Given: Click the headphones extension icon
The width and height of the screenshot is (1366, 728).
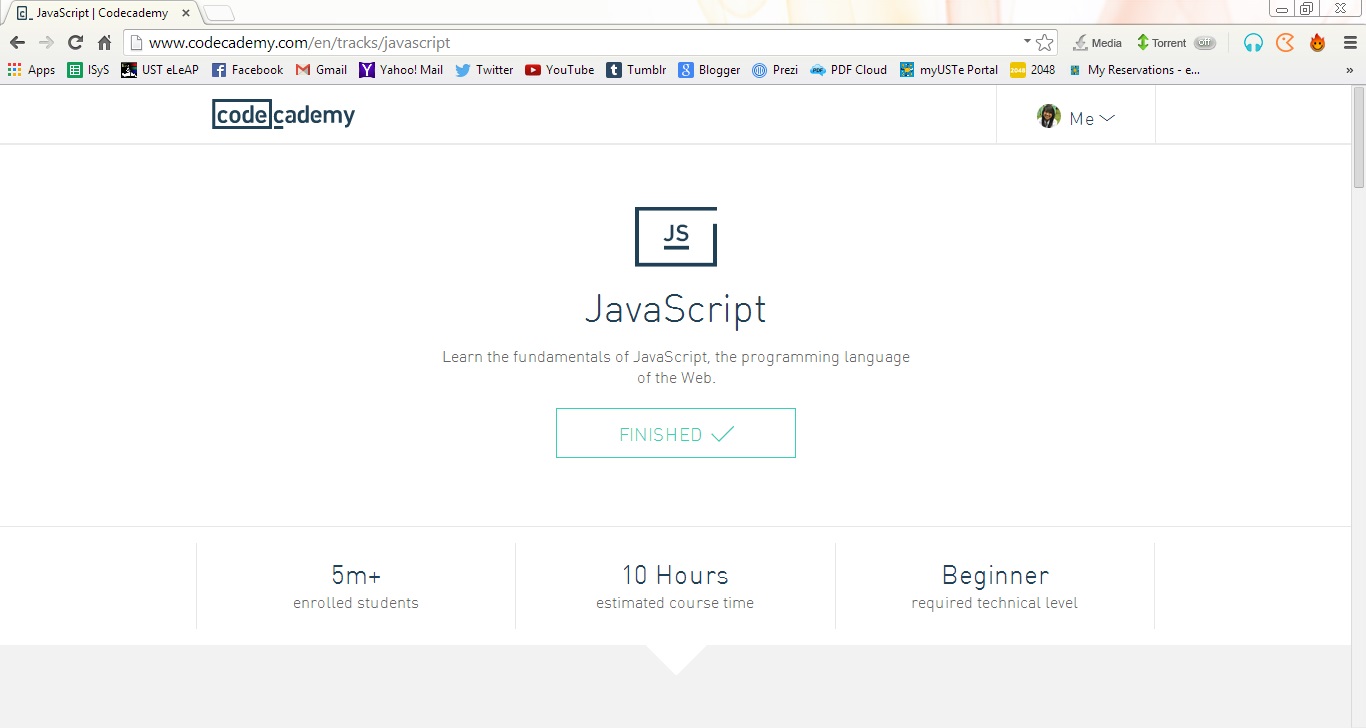Looking at the screenshot, I should pos(1253,43).
